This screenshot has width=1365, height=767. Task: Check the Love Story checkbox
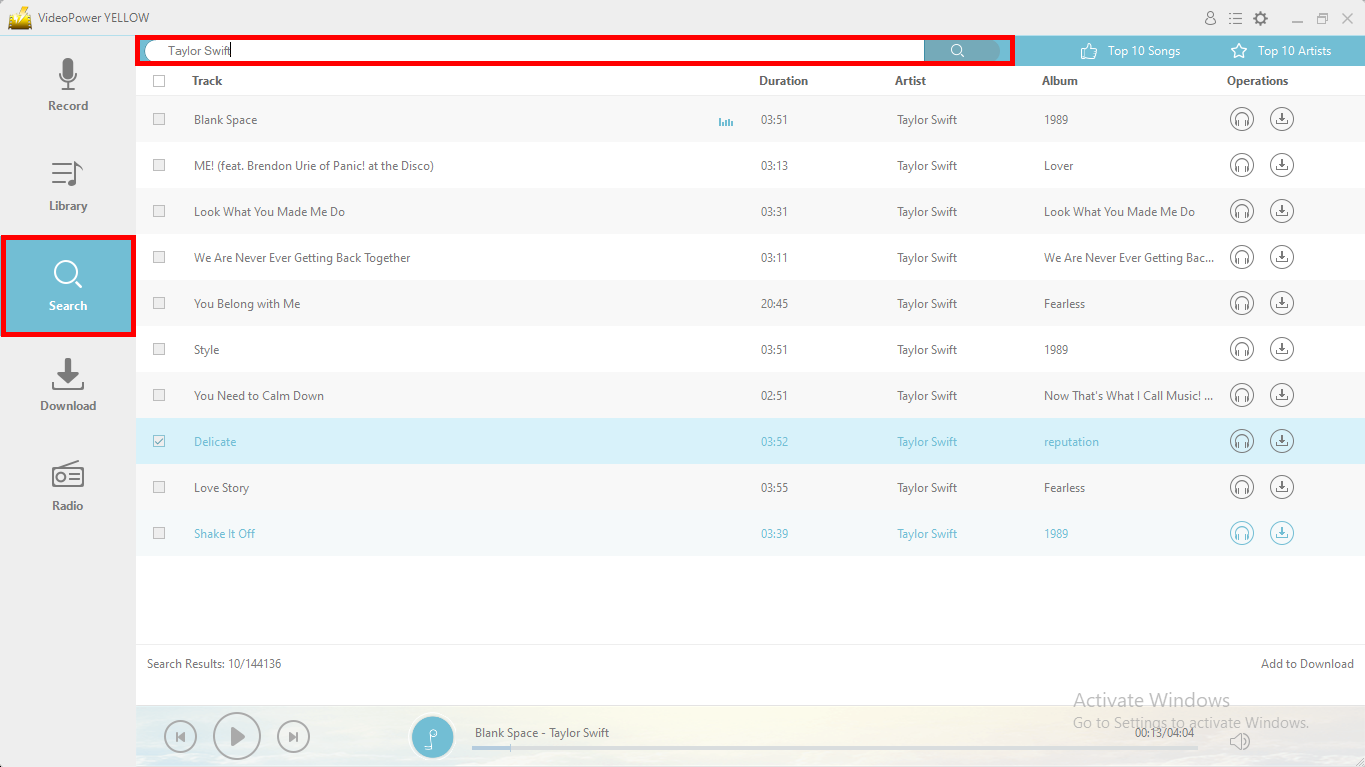click(158, 487)
